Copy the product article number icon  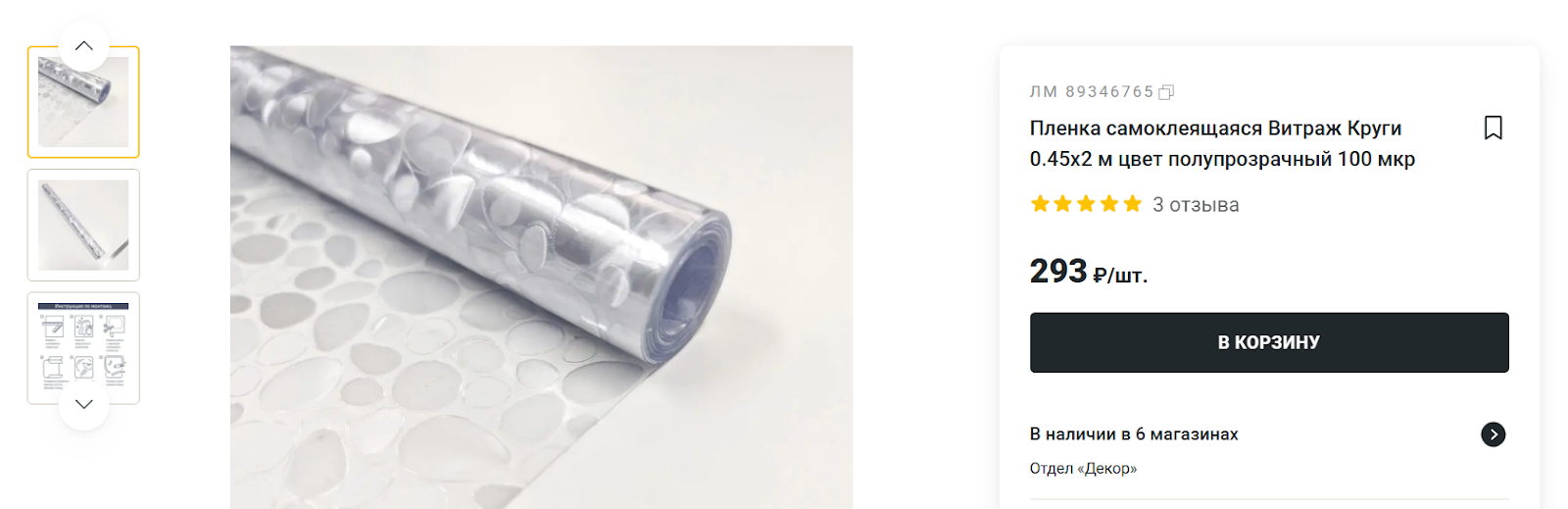click(1166, 92)
